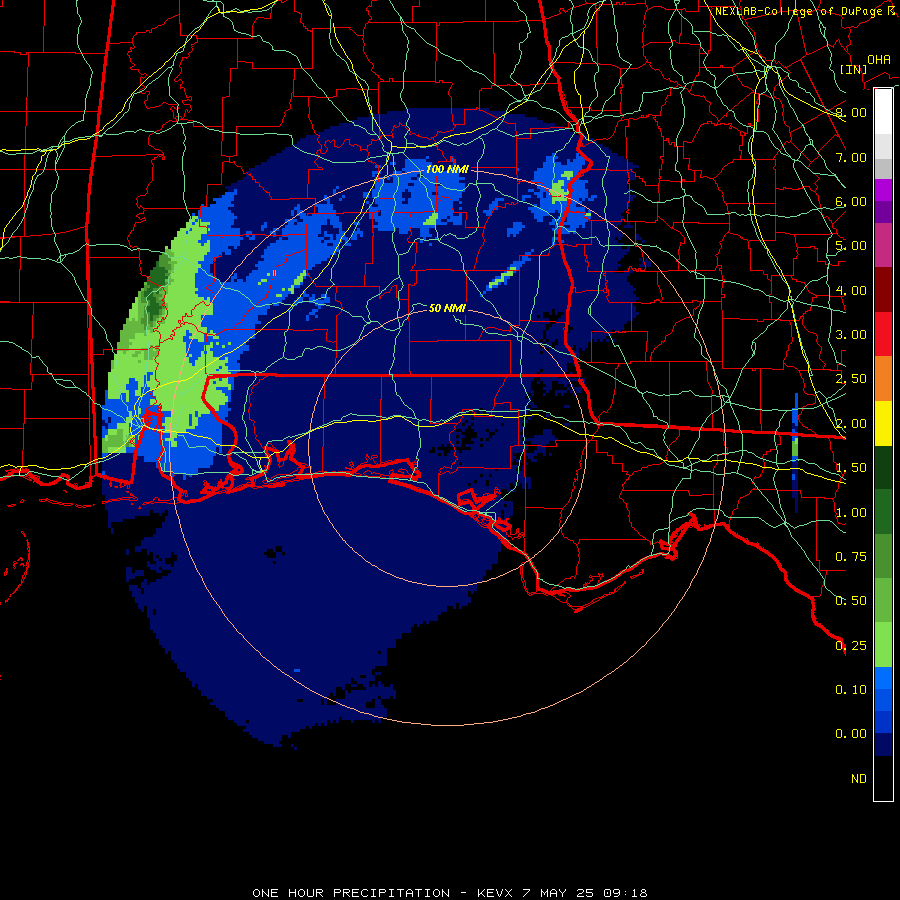Select the "ND" no-data label
Image resolution: width=900 pixels, height=900 pixels.
[859, 779]
